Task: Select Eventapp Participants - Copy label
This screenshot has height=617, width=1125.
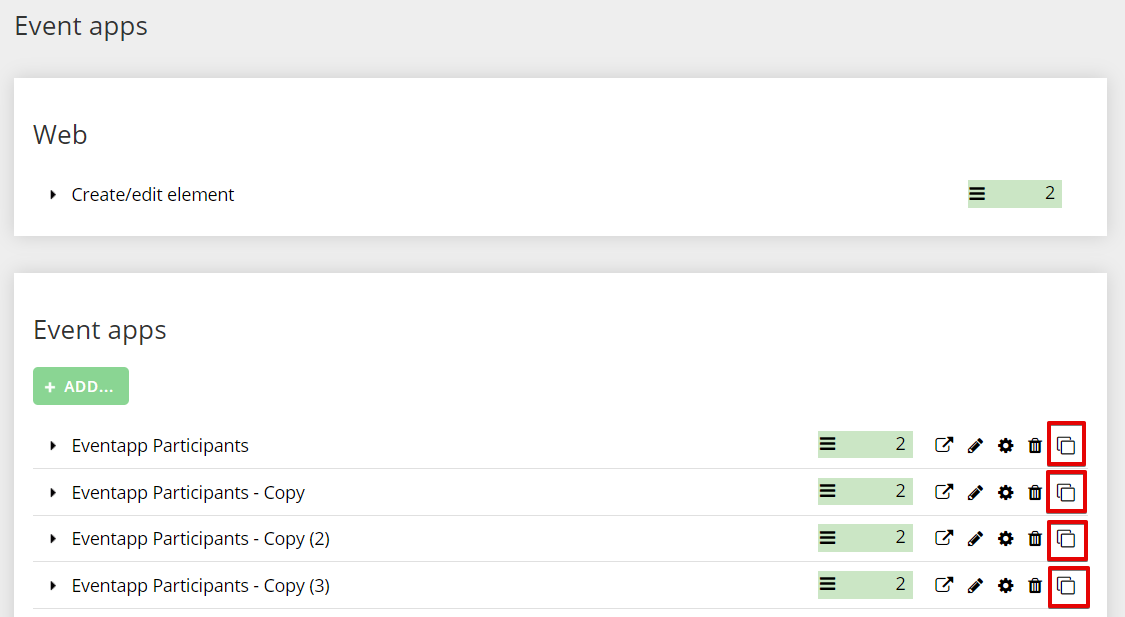Action: click(188, 493)
